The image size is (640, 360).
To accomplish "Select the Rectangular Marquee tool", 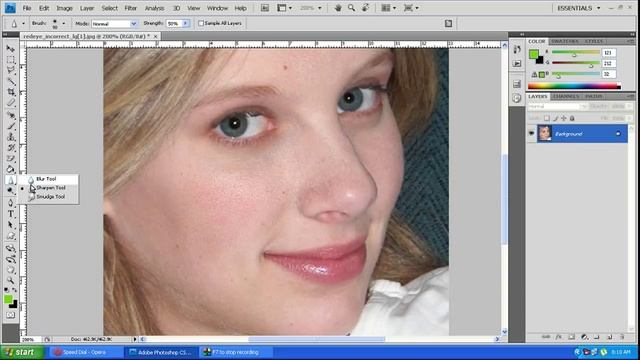I will pos(11,60).
